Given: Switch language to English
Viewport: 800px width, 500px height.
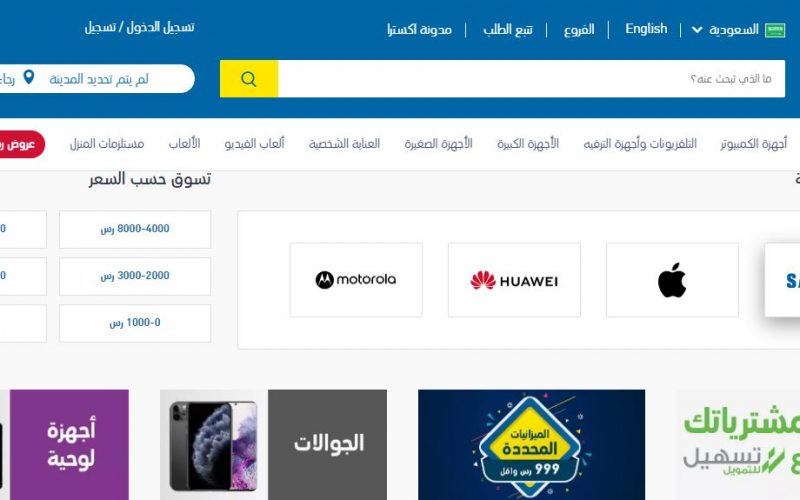Looking at the screenshot, I should click(646, 29).
